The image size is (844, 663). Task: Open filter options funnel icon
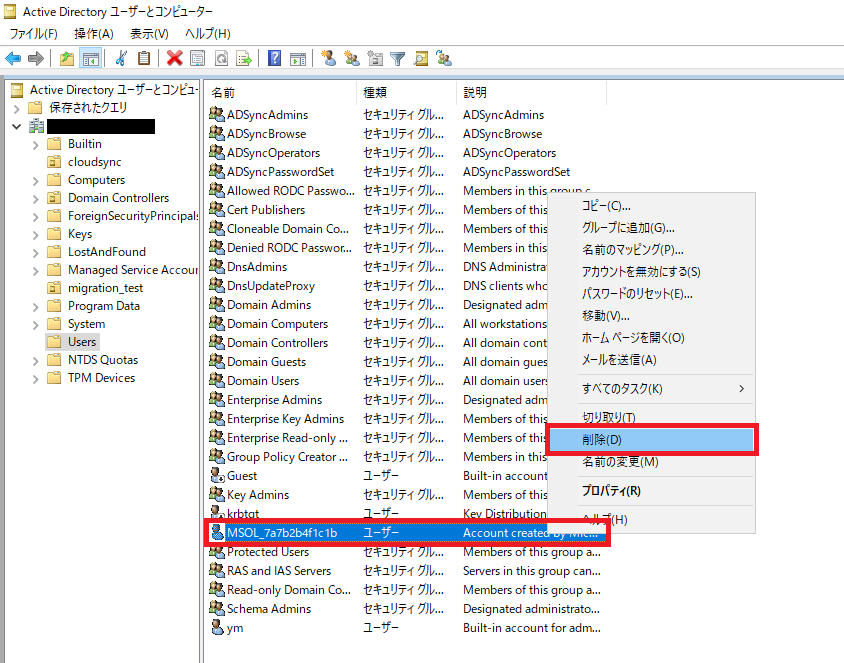397,58
